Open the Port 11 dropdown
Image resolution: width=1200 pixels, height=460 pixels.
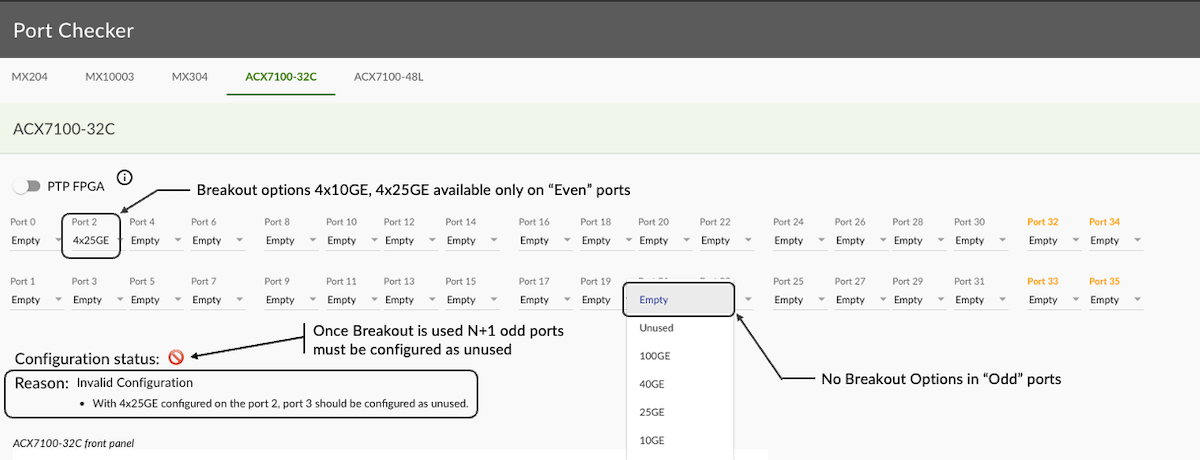point(351,299)
